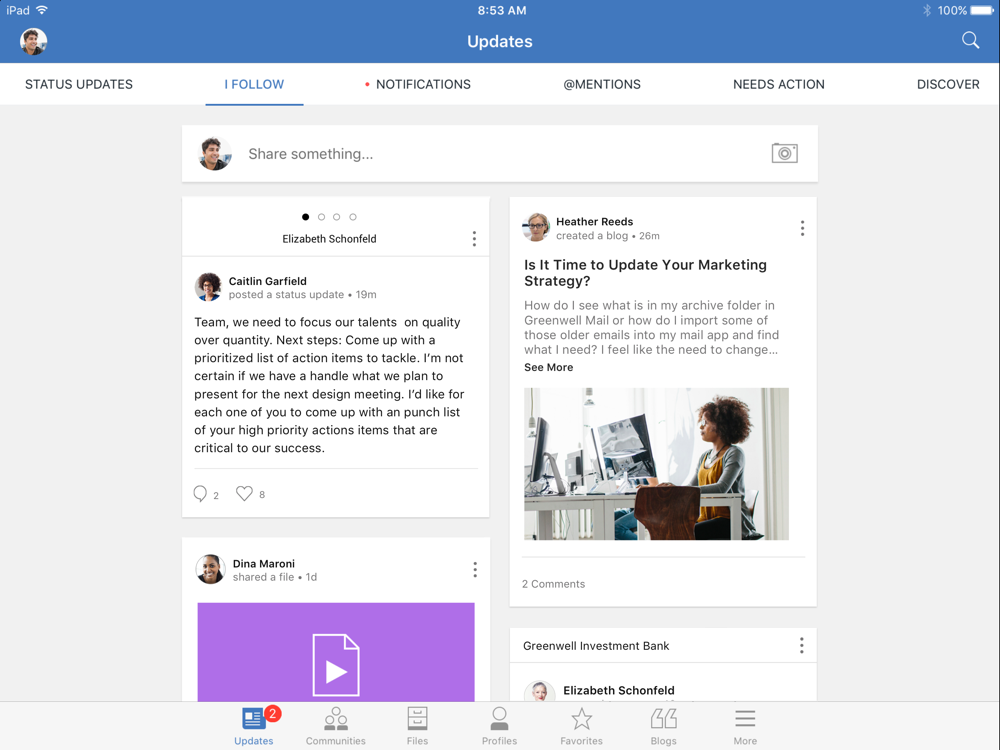Play Dina Maroni's shared video file

pos(336,664)
